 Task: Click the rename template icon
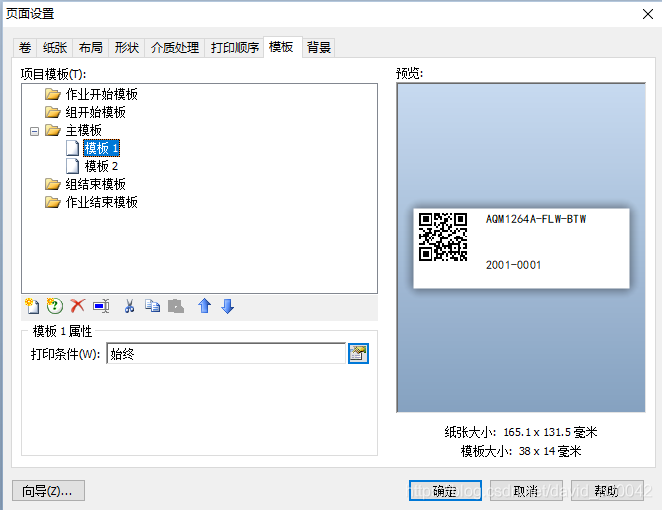pos(101,306)
